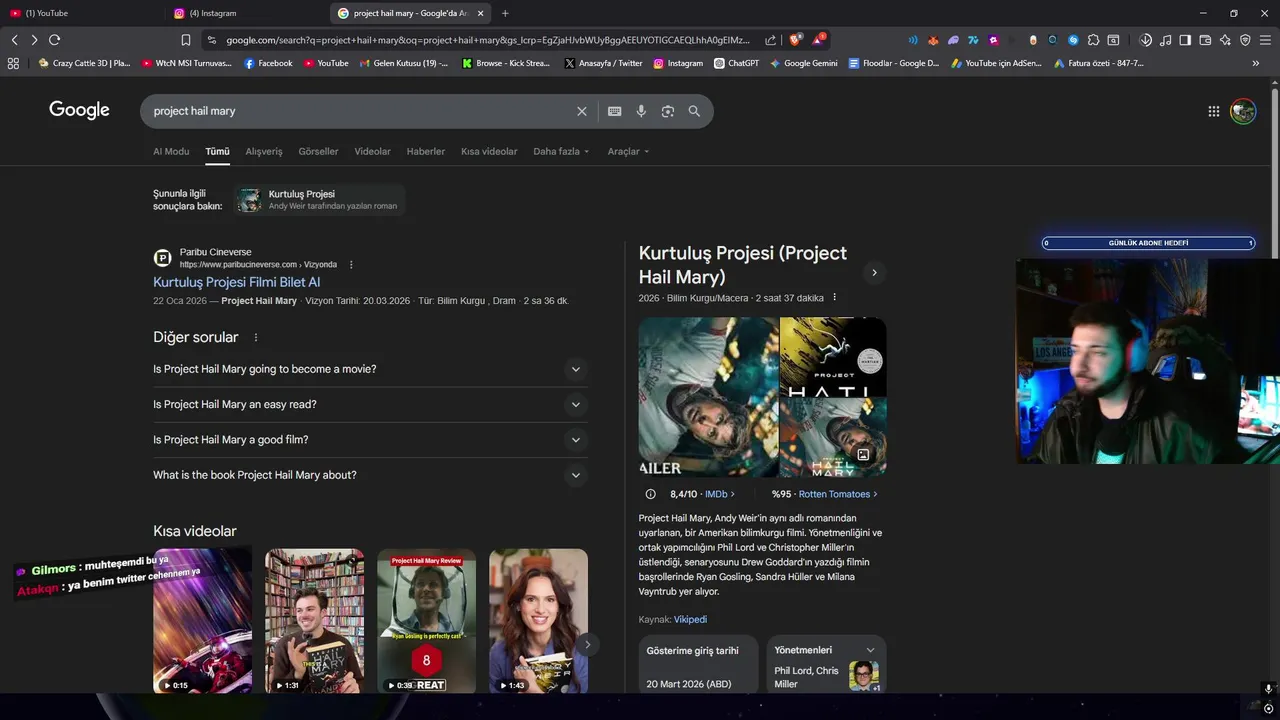Reload the current page
This screenshot has width=1280, height=720.
[54, 40]
